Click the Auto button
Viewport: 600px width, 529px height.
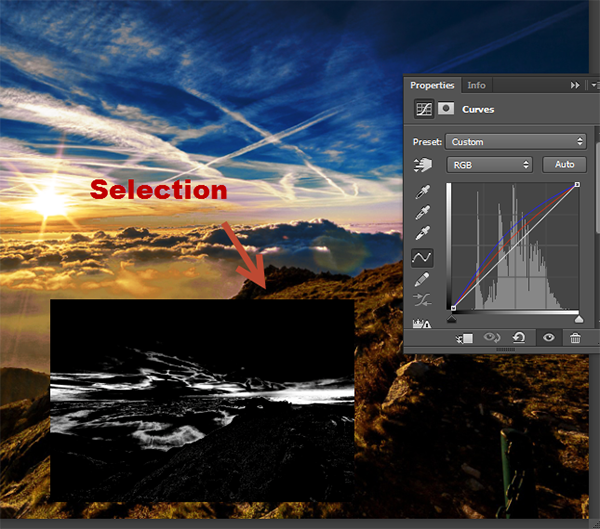564,164
